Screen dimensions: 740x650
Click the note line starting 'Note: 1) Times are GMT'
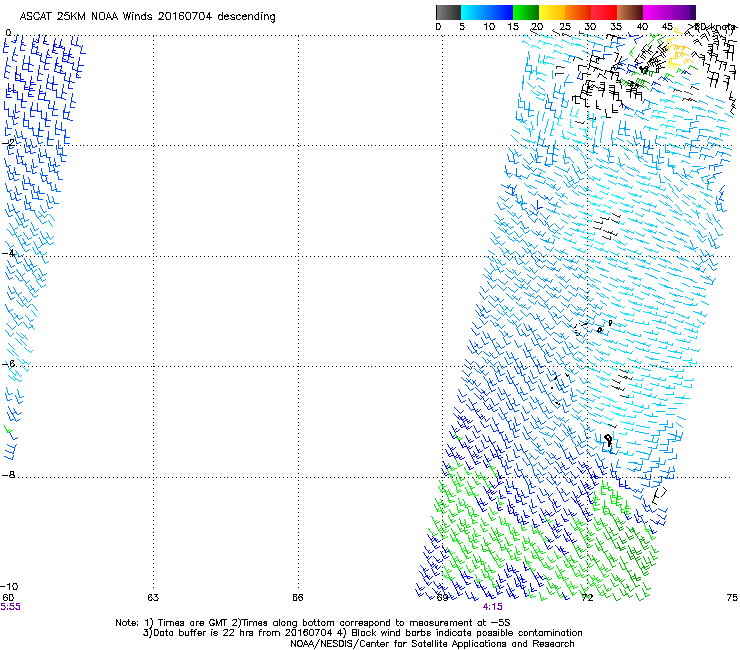coord(313,623)
